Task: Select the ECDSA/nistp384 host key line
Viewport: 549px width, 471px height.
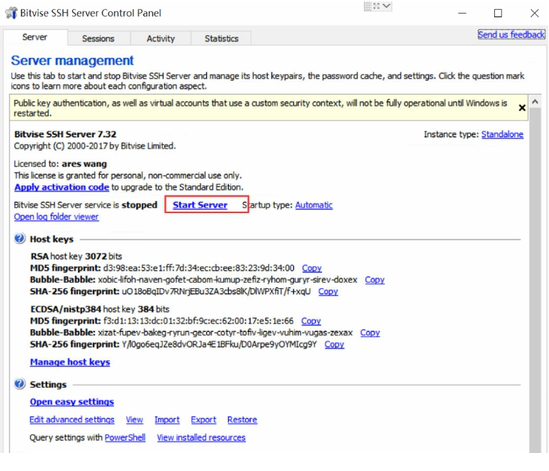Action: (100, 309)
